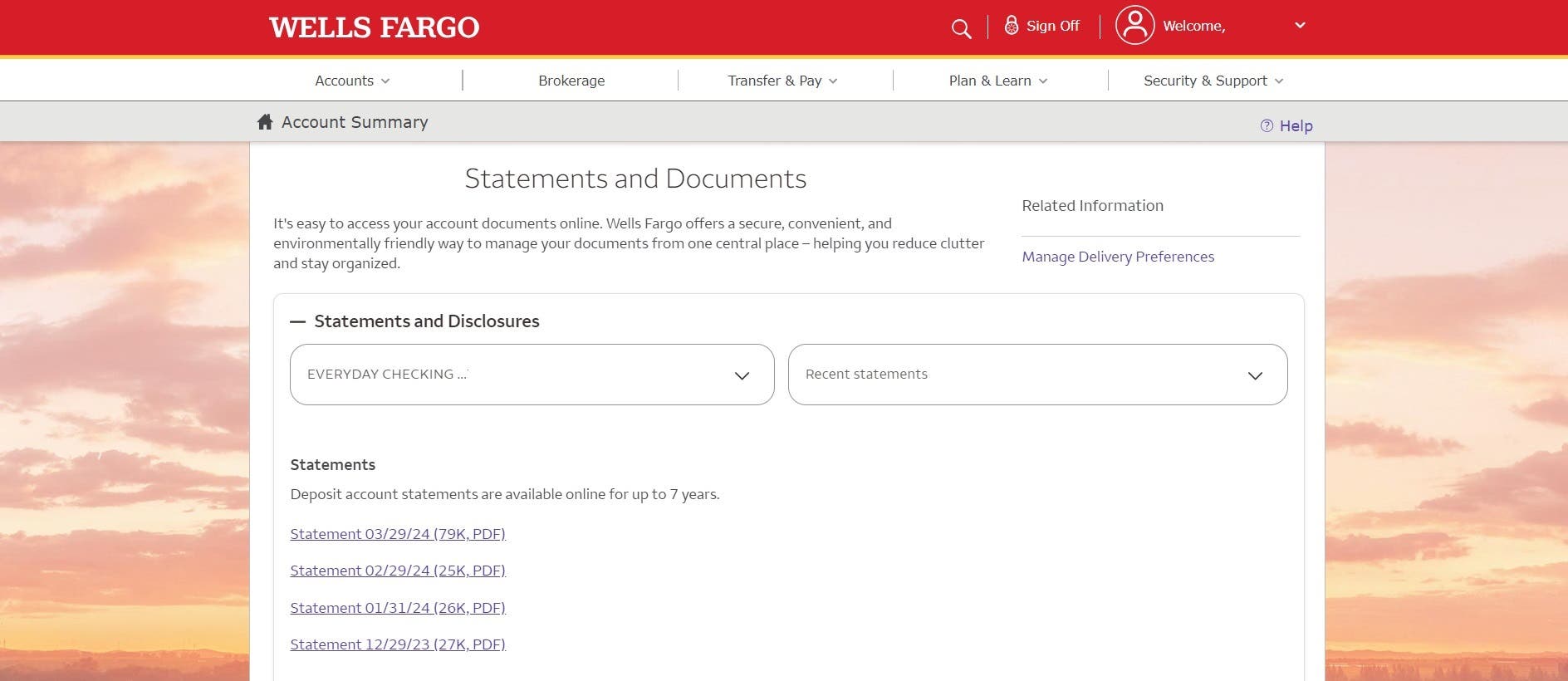This screenshot has width=1568, height=681.
Task: Click the home icon beside Account Summary
Action: (x=265, y=122)
